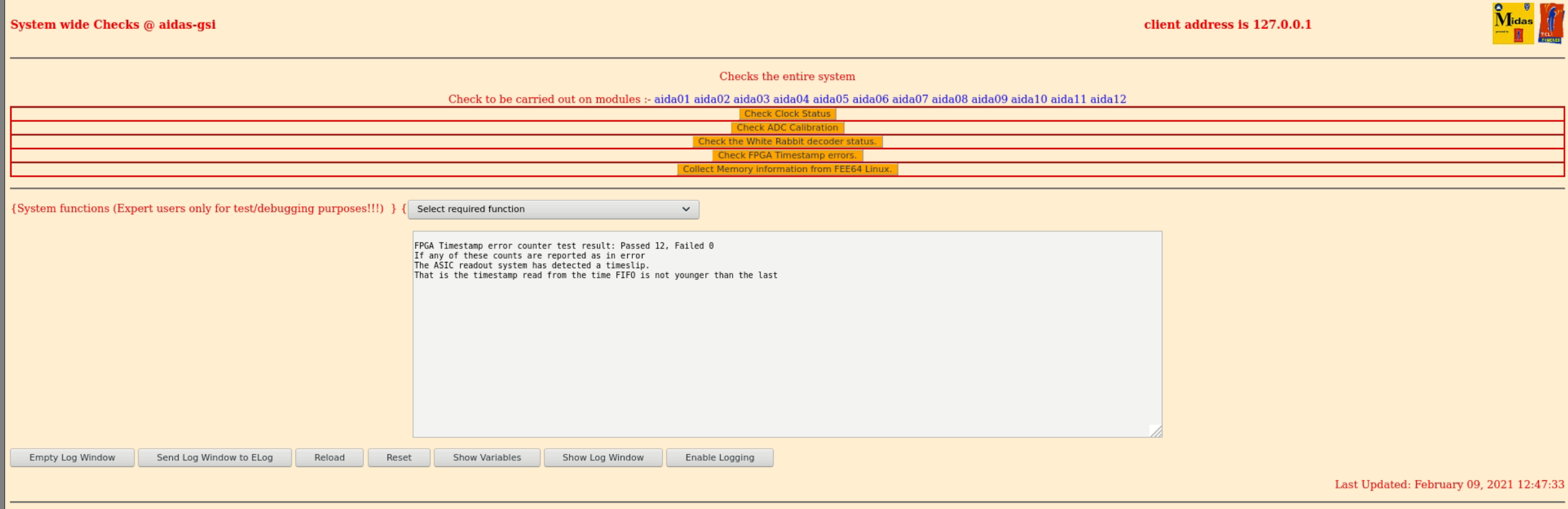The height and width of the screenshot is (509, 1568).
Task: Click the Tcl feather logo icon
Action: [x=1551, y=24]
